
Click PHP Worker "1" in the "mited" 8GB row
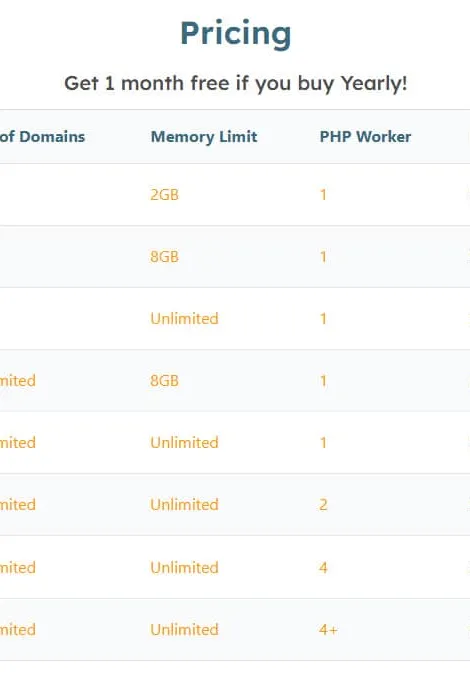point(323,381)
